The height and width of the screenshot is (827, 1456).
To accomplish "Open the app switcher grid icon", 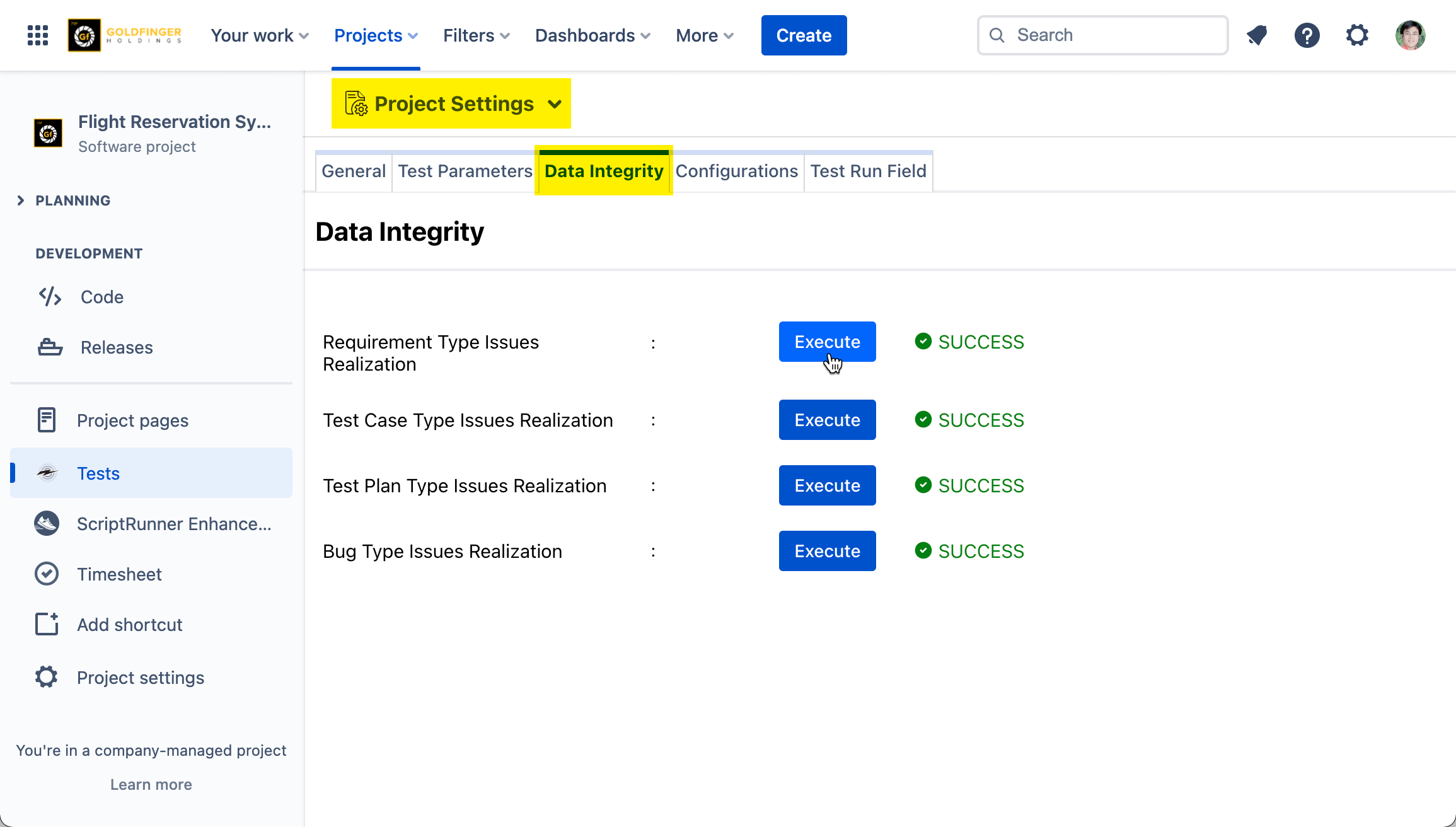I will (x=38, y=35).
